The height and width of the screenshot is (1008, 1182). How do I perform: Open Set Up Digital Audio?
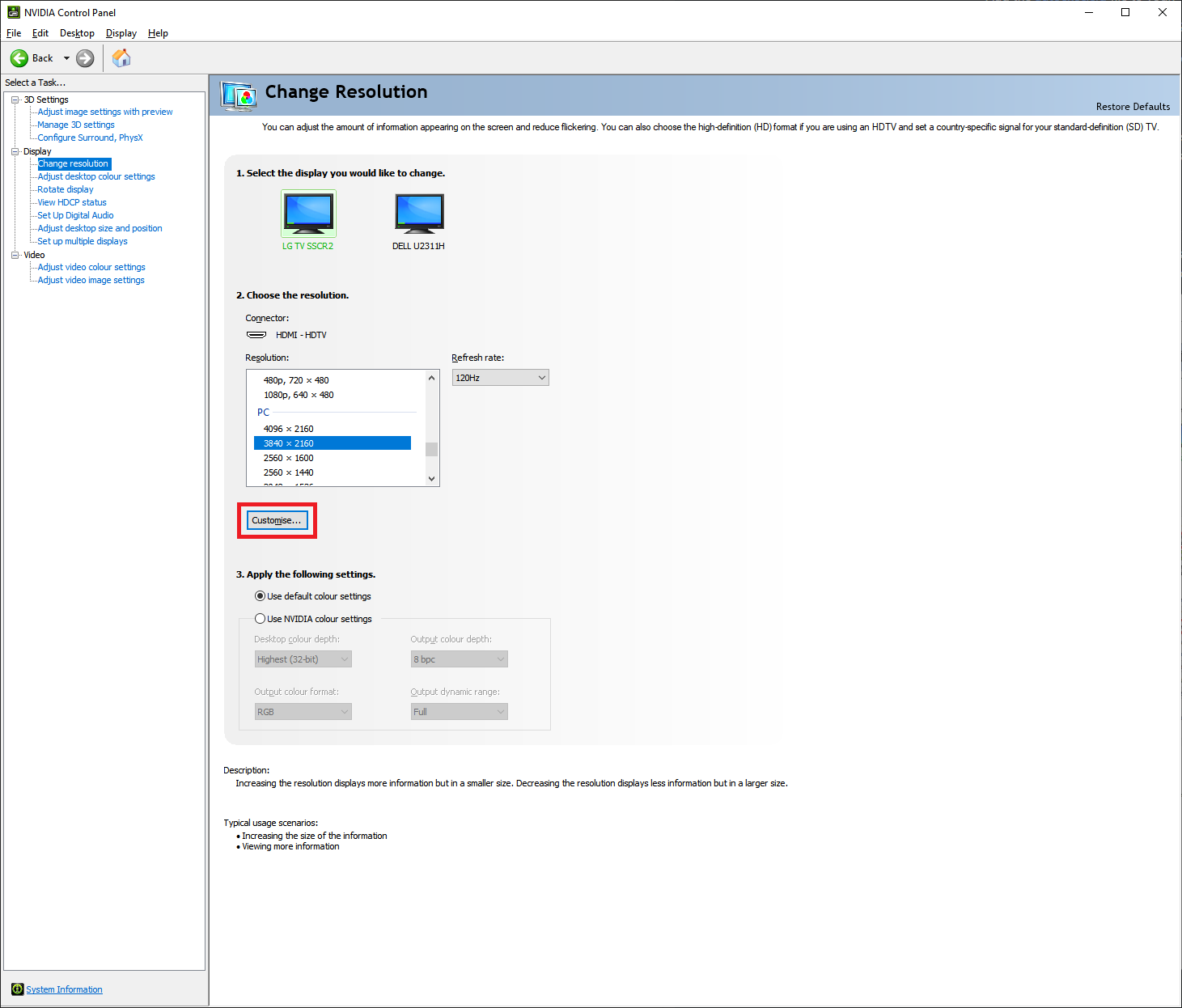pyautogui.click(x=75, y=215)
